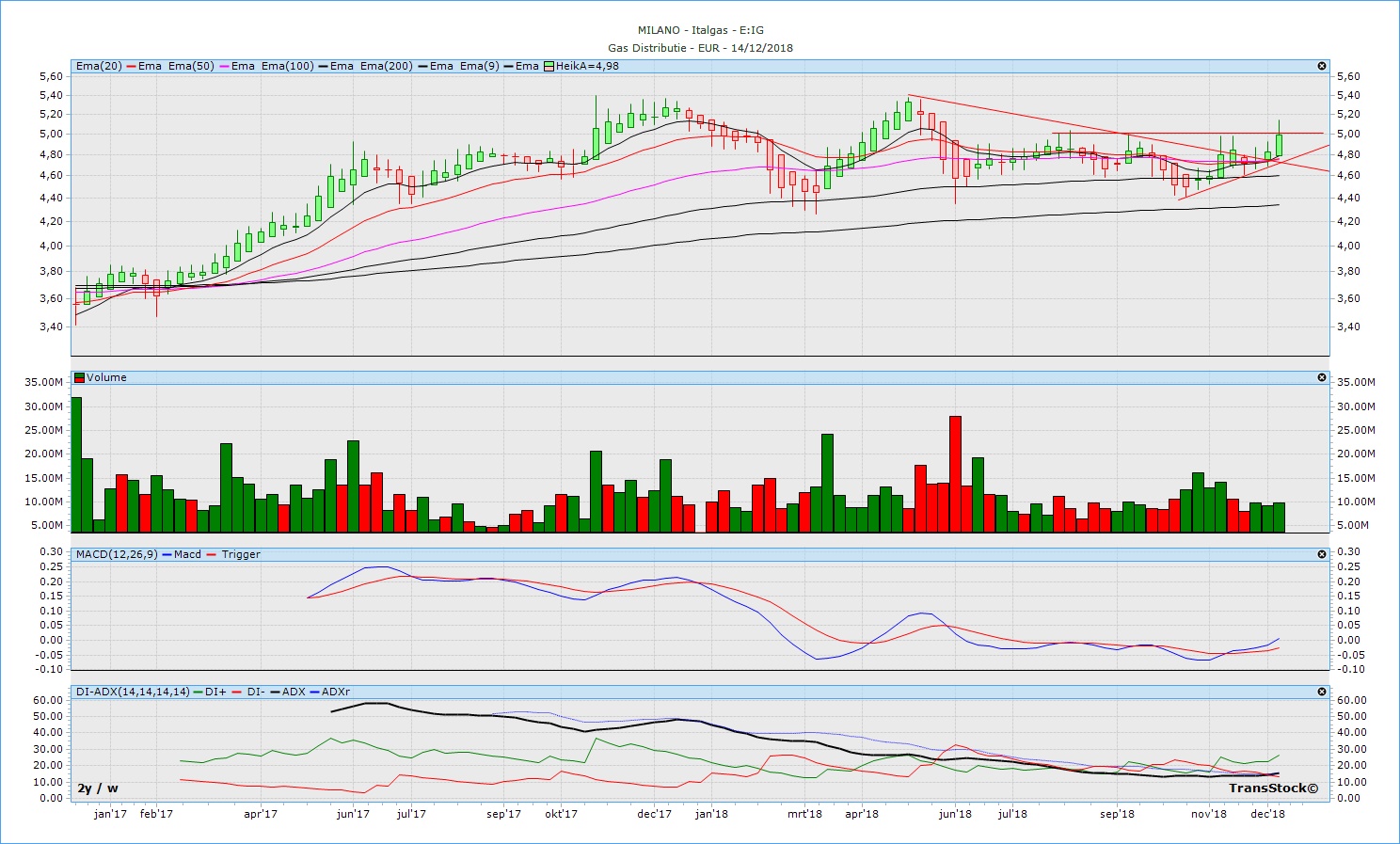This screenshot has width=1400, height=844.
Task: Click the latest green candle at dec'18
Action: (1279, 144)
